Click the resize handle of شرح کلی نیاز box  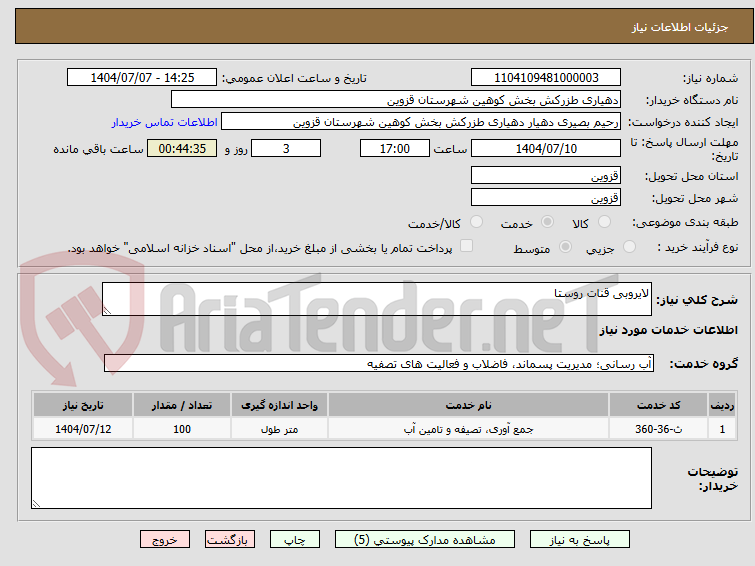(x=107, y=311)
